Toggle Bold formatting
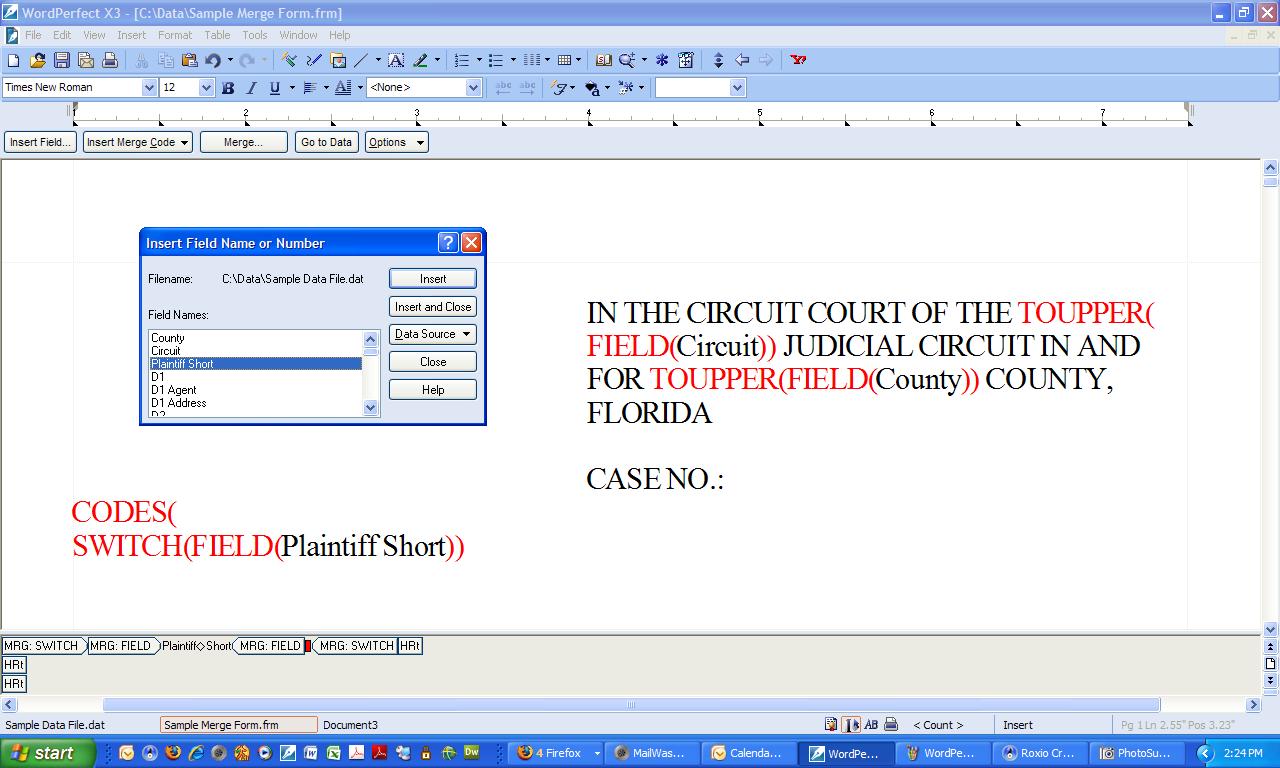 [x=228, y=88]
